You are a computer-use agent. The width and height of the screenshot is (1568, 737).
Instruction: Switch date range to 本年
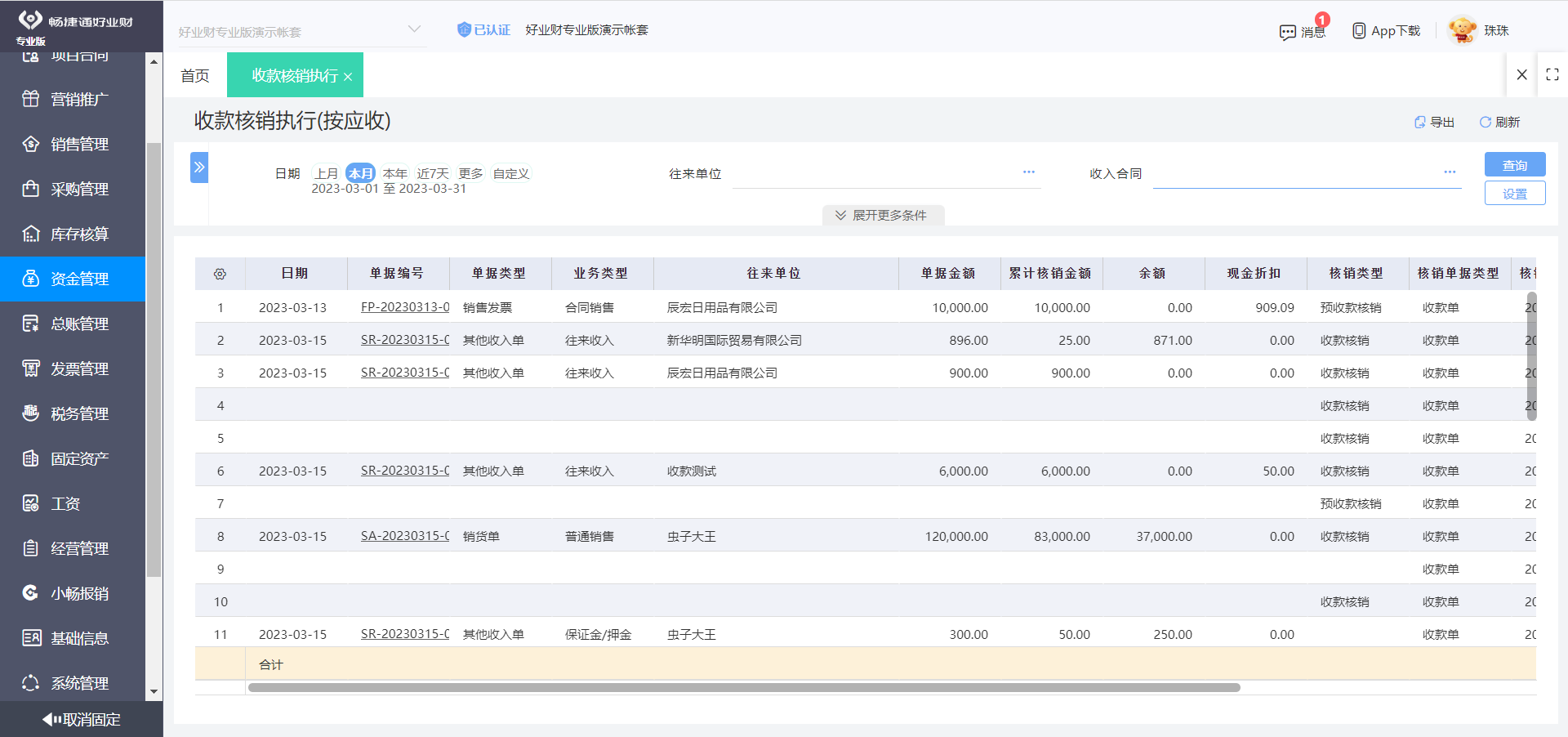pos(394,172)
